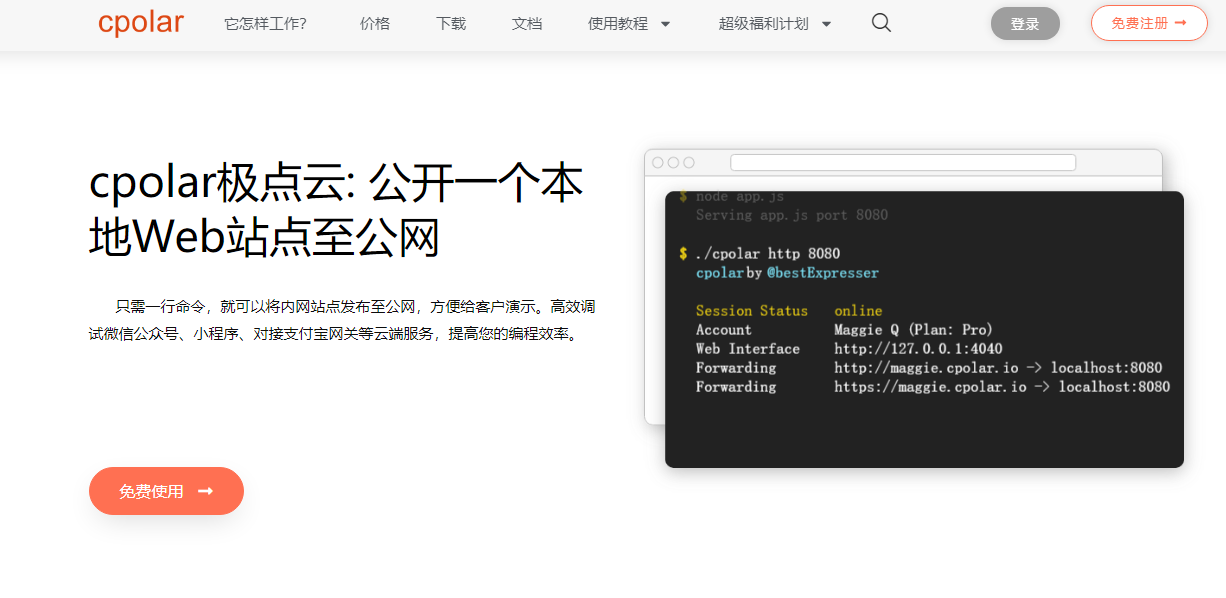Click the yellow traffic light circle on terminal window
The image size is (1226, 598).
[x=674, y=161]
